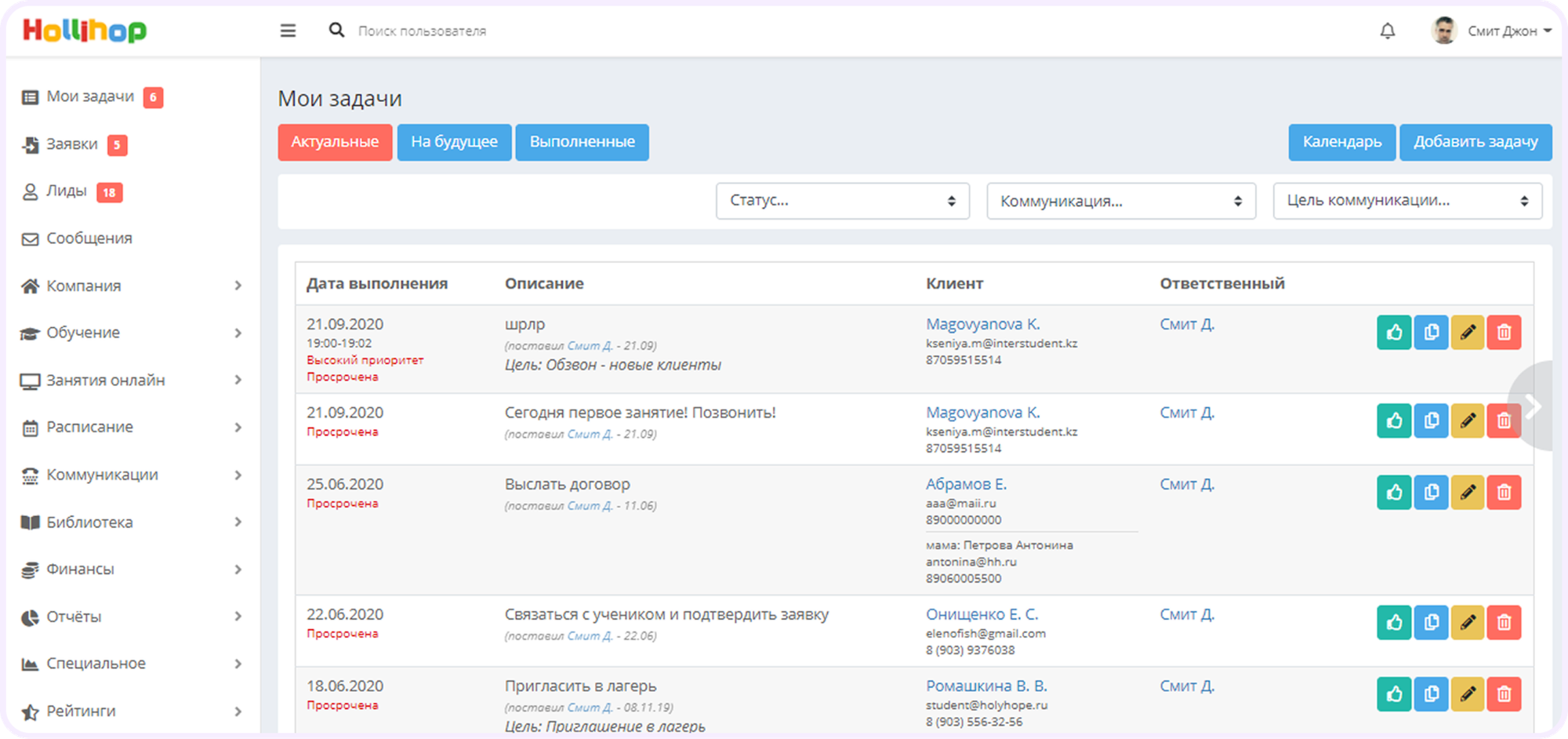
Task: Delete the Выслать договор task
Action: pyautogui.click(x=1504, y=493)
